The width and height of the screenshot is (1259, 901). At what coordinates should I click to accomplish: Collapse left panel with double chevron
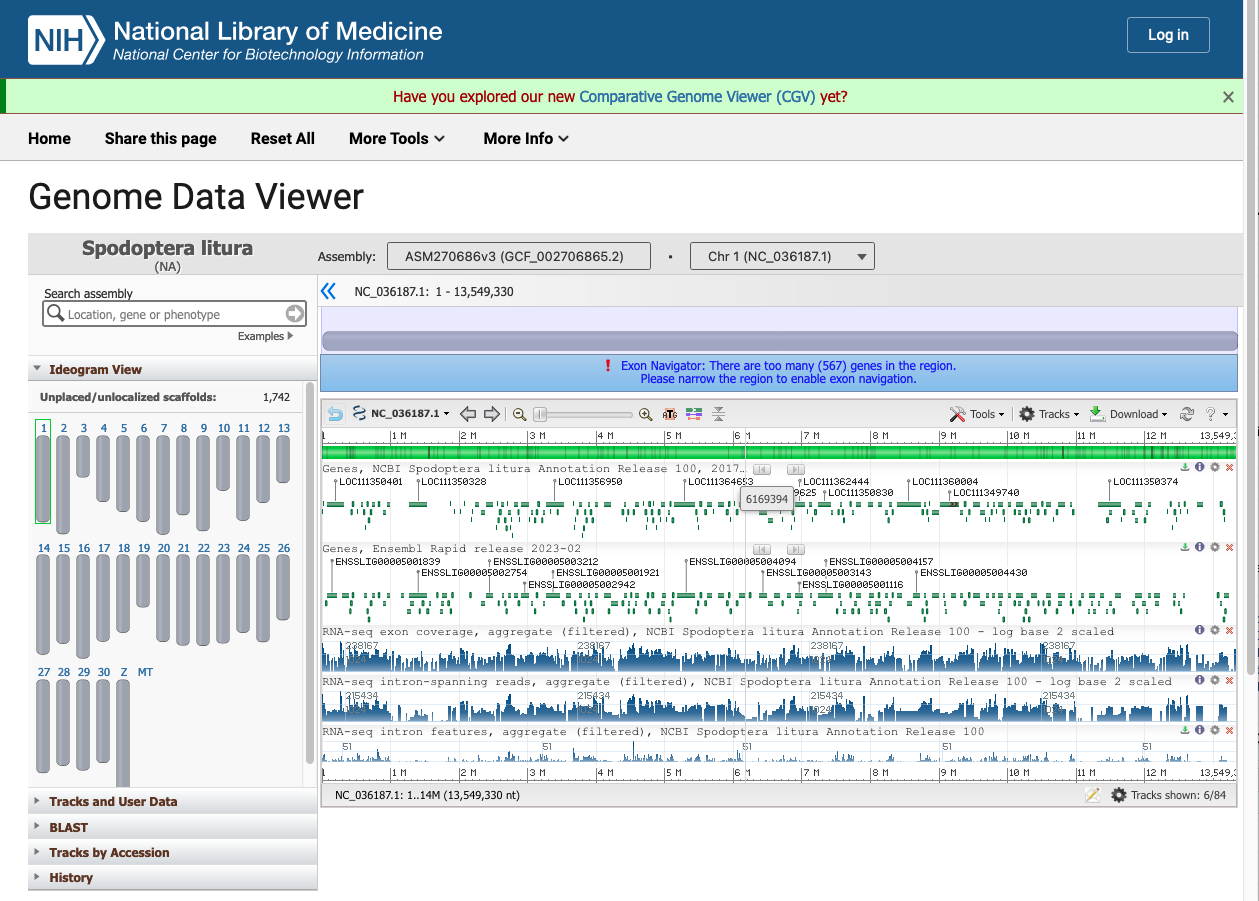pyautogui.click(x=328, y=291)
